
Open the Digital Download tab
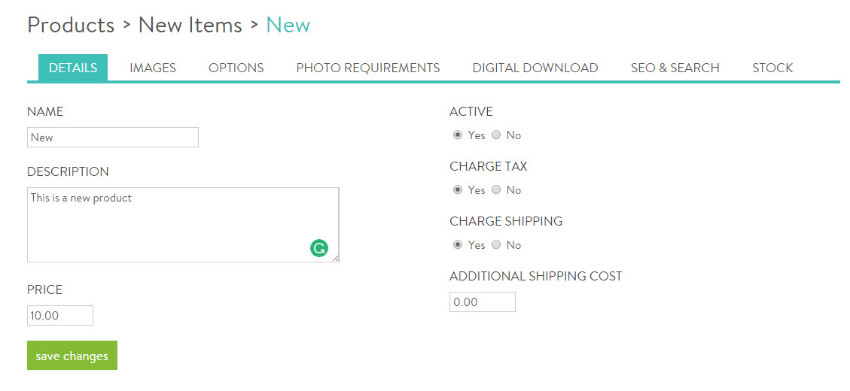pyautogui.click(x=535, y=68)
